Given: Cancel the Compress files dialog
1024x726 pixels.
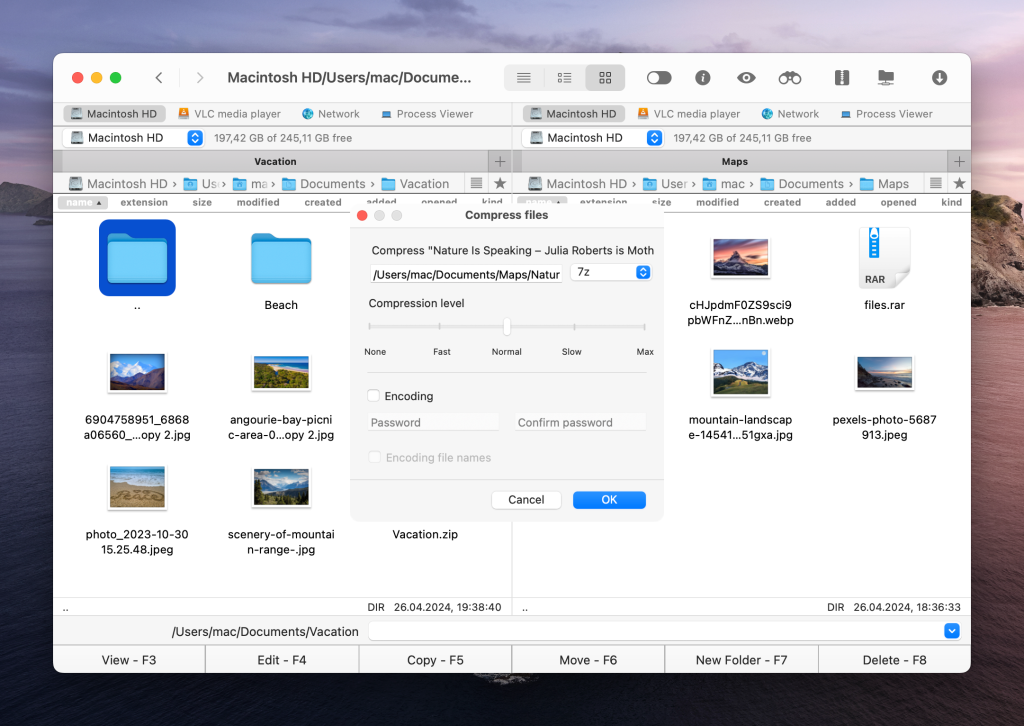Looking at the screenshot, I should 526,499.
